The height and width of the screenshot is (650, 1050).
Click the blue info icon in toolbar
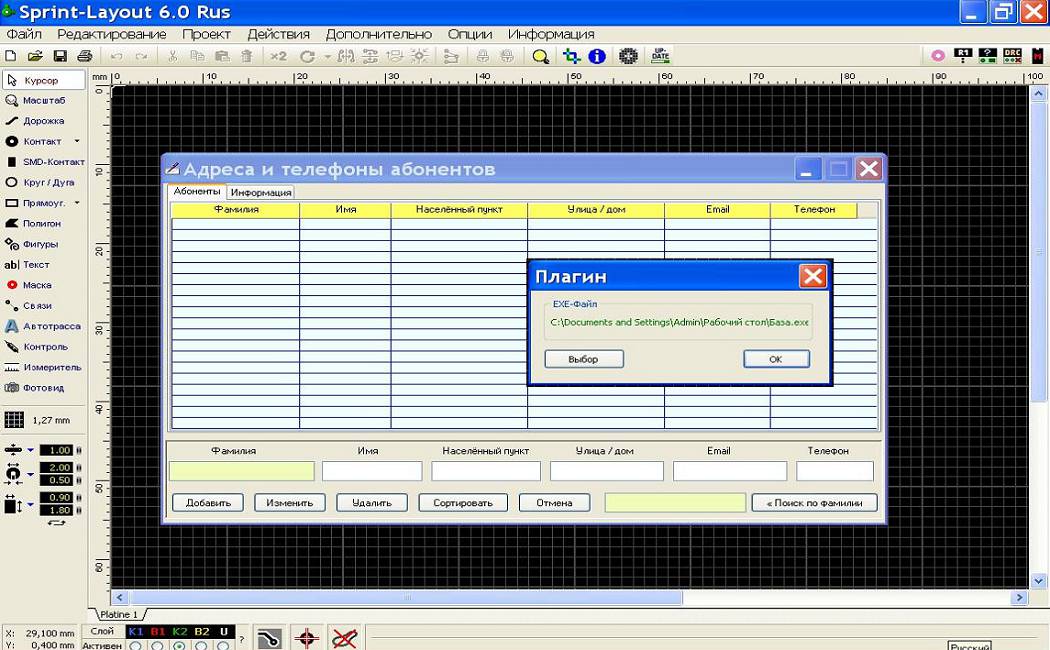click(597, 56)
